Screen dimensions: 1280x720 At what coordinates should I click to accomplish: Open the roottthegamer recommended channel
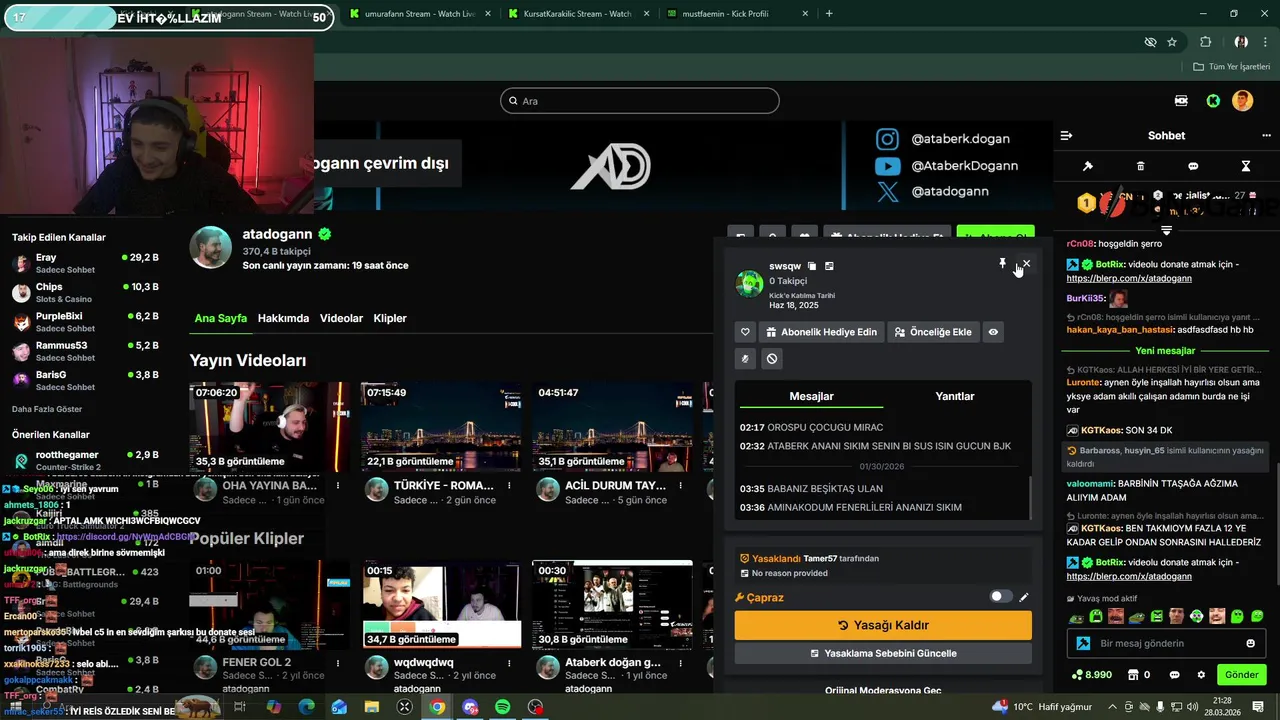pyautogui.click(x=85, y=460)
